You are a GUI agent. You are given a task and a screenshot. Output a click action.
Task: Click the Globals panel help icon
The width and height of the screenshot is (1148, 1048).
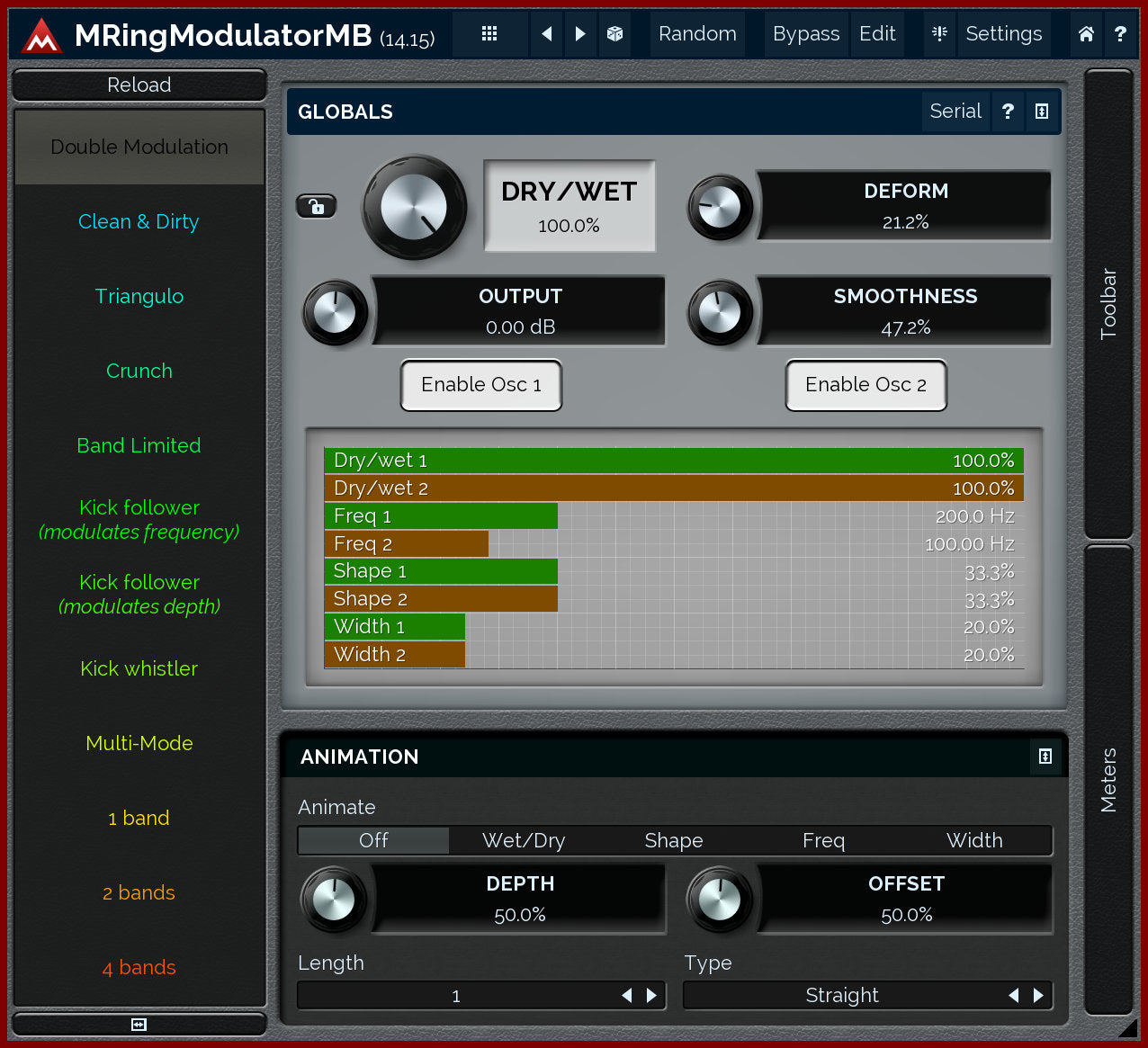tap(1008, 112)
